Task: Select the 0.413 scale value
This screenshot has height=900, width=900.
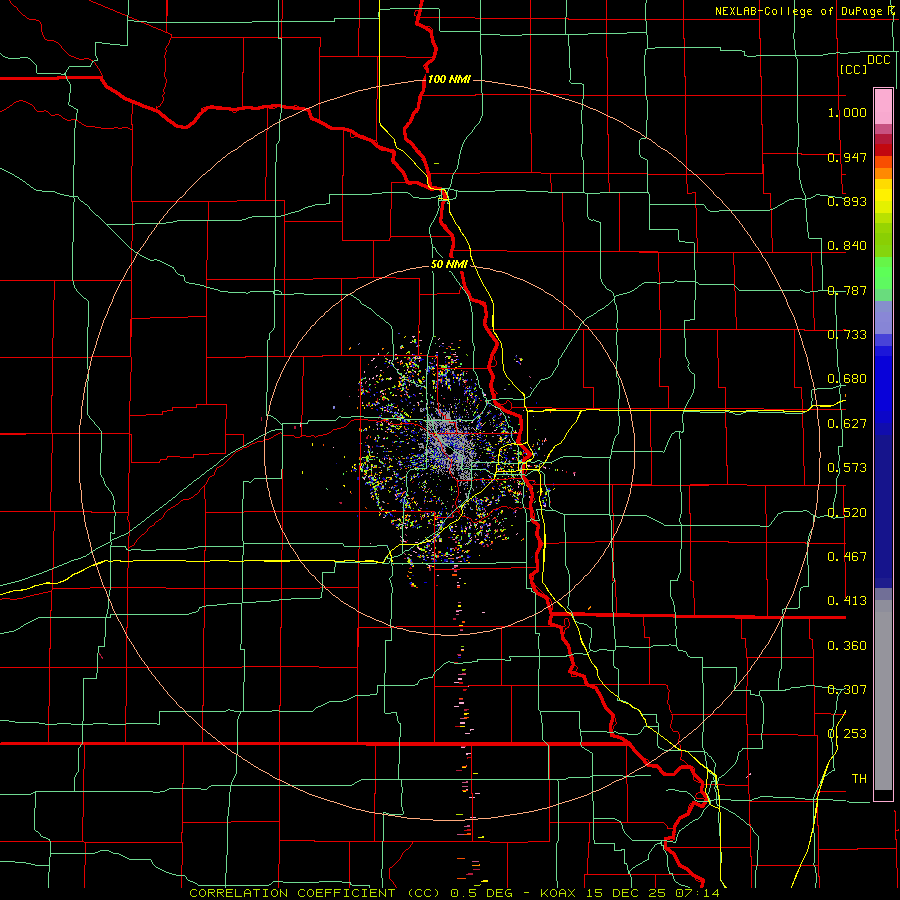Action: click(x=847, y=601)
